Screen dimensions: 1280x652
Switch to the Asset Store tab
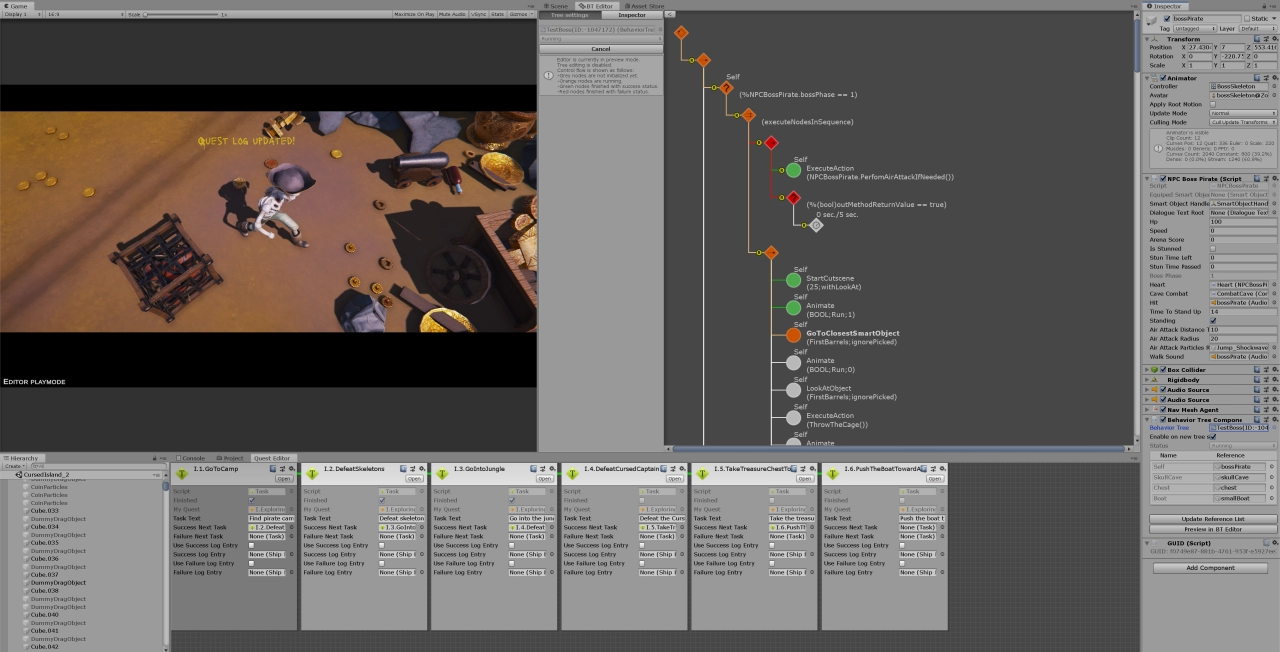645,5
